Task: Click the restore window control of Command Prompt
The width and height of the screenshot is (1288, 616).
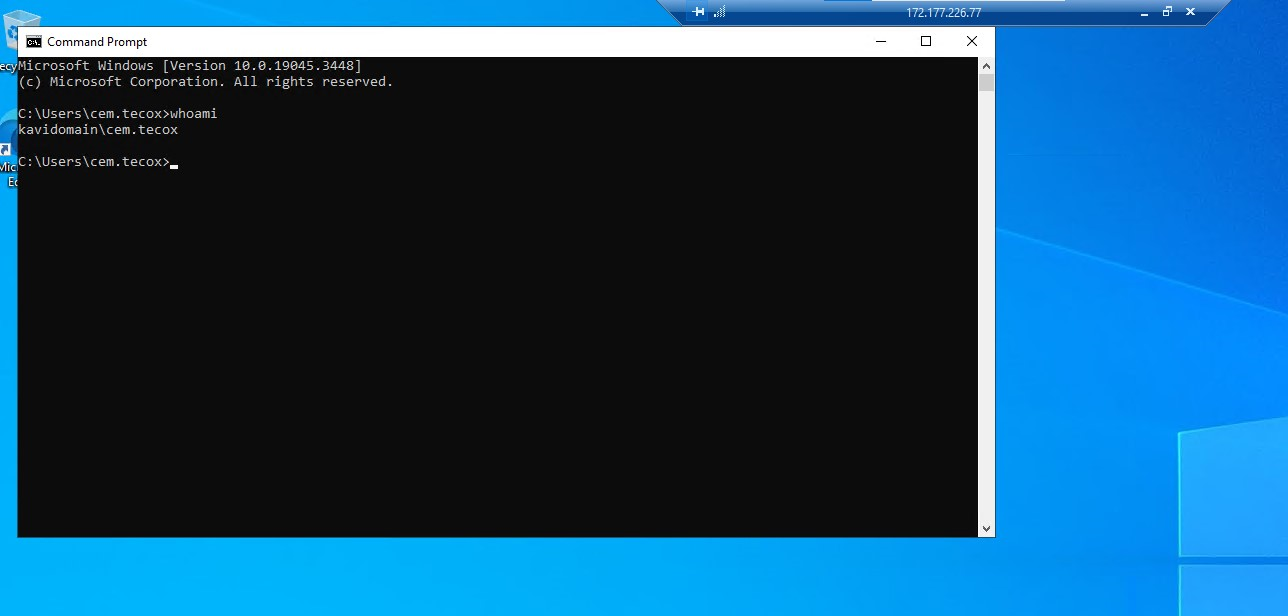Action: [925, 41]
